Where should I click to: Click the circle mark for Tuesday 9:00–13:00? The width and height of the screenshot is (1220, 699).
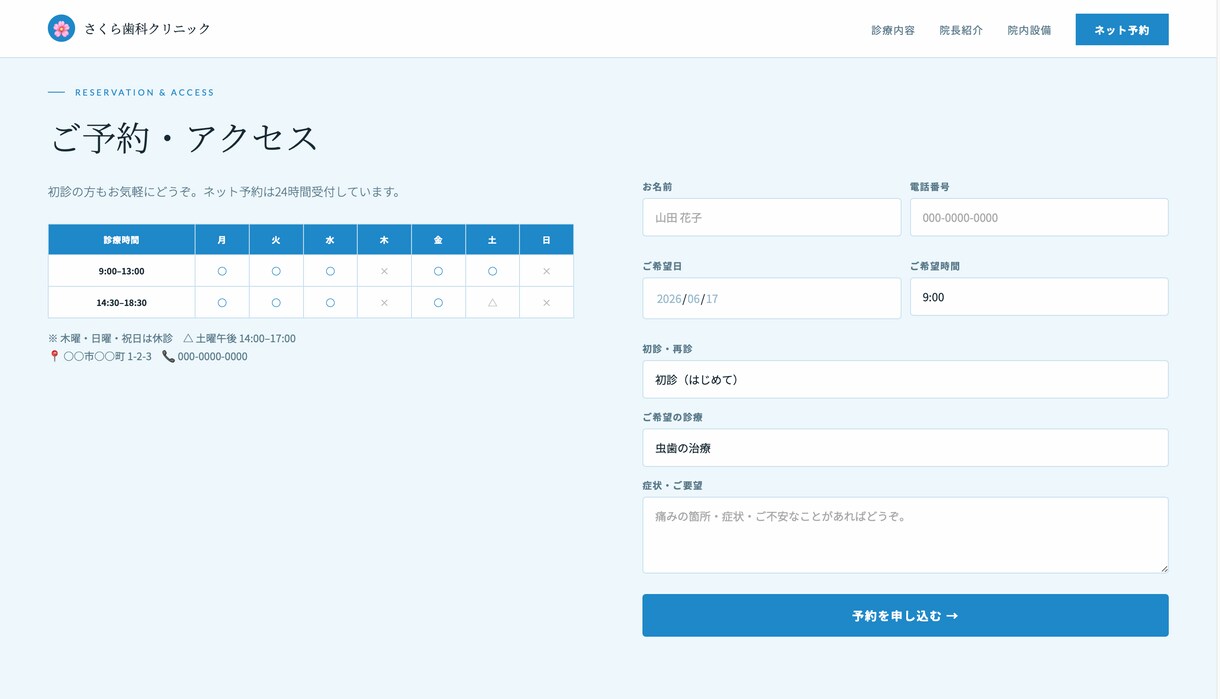[x=276, y=271]
